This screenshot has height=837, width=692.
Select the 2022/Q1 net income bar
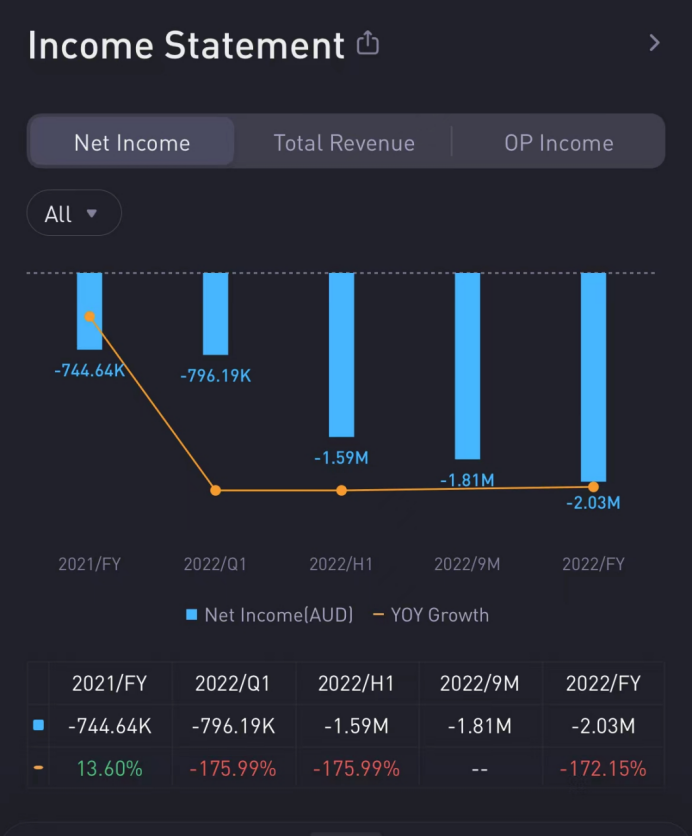[x=215, y=314]
